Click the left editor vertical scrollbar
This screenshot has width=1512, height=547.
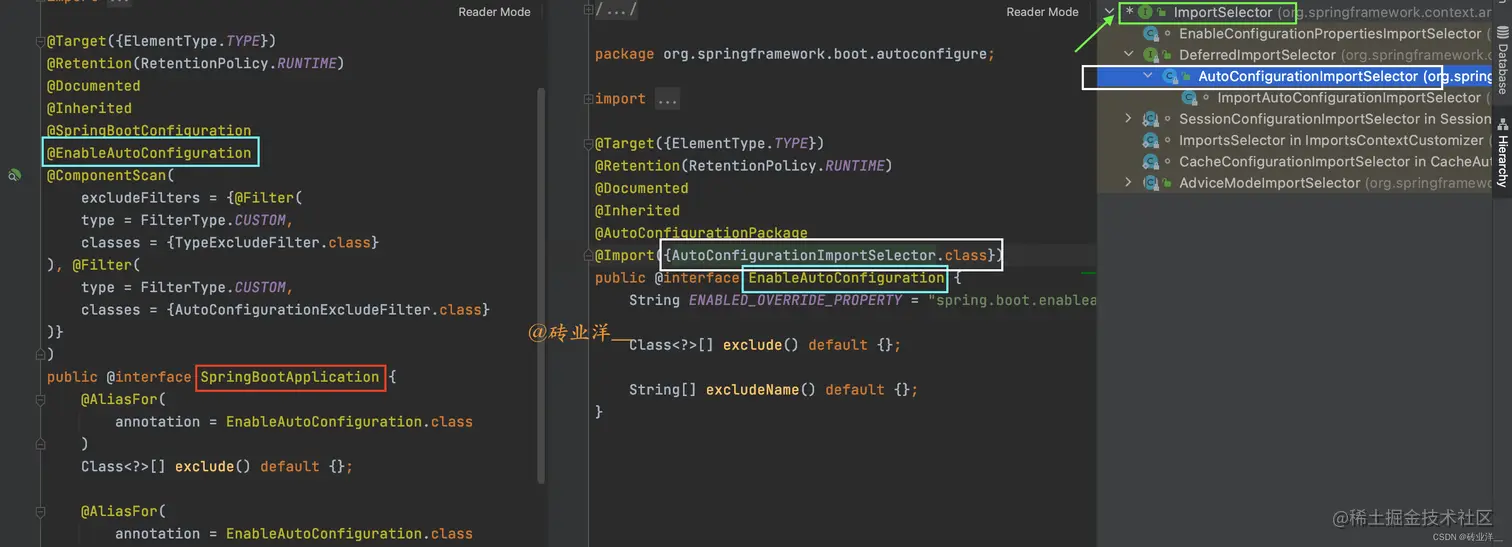click(541, 285)
